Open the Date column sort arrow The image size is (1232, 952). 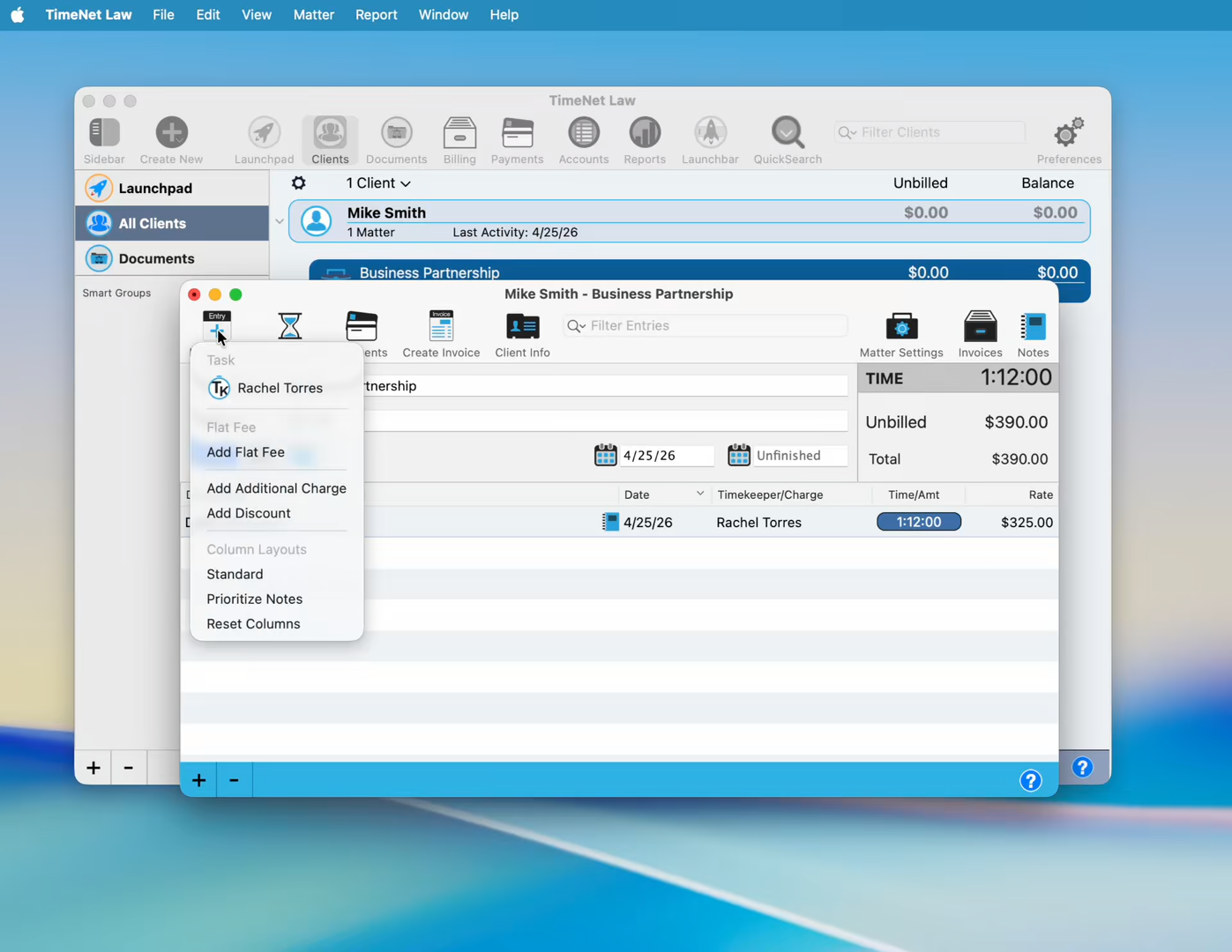point(700,494)
